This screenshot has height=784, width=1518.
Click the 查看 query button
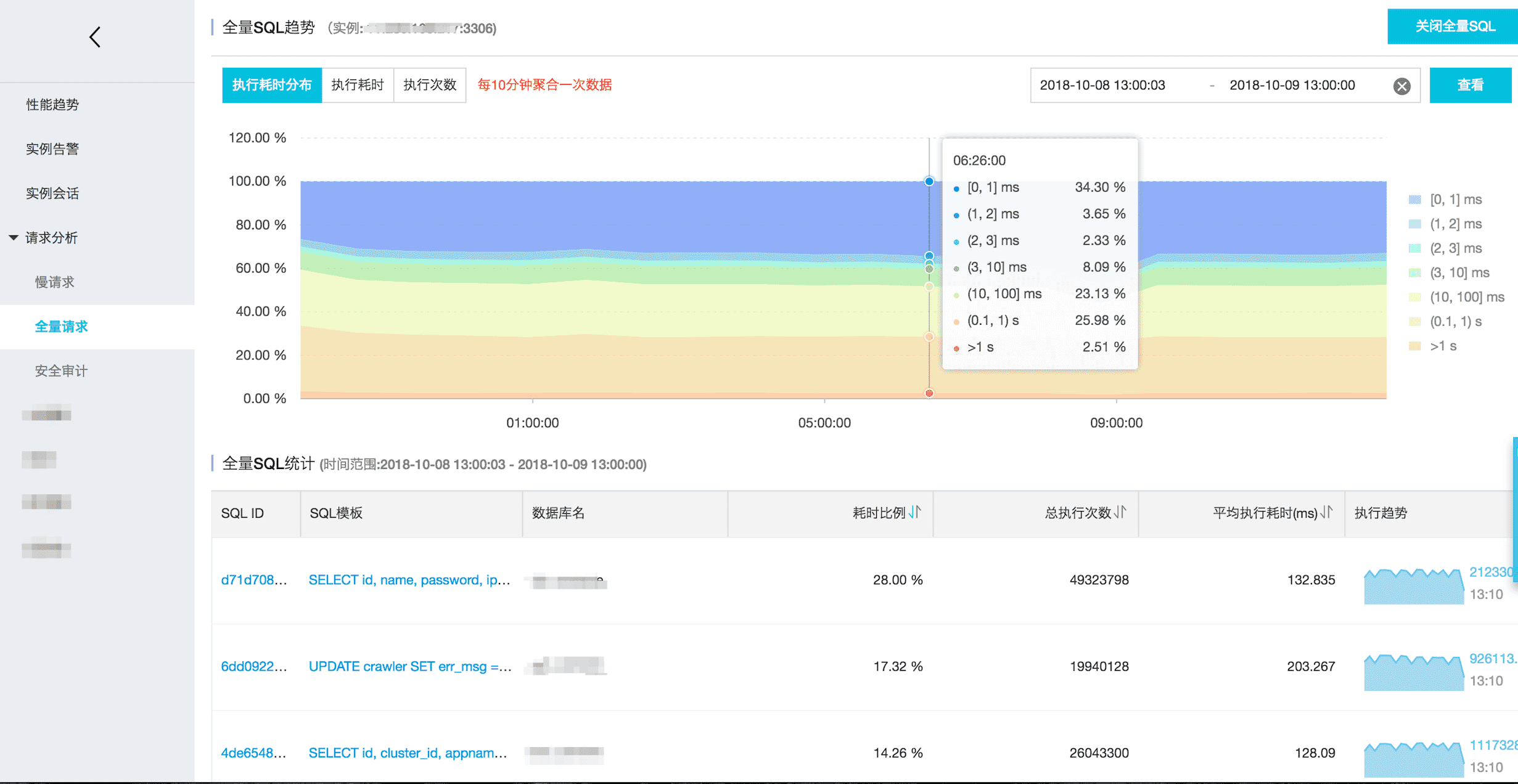1470,85
